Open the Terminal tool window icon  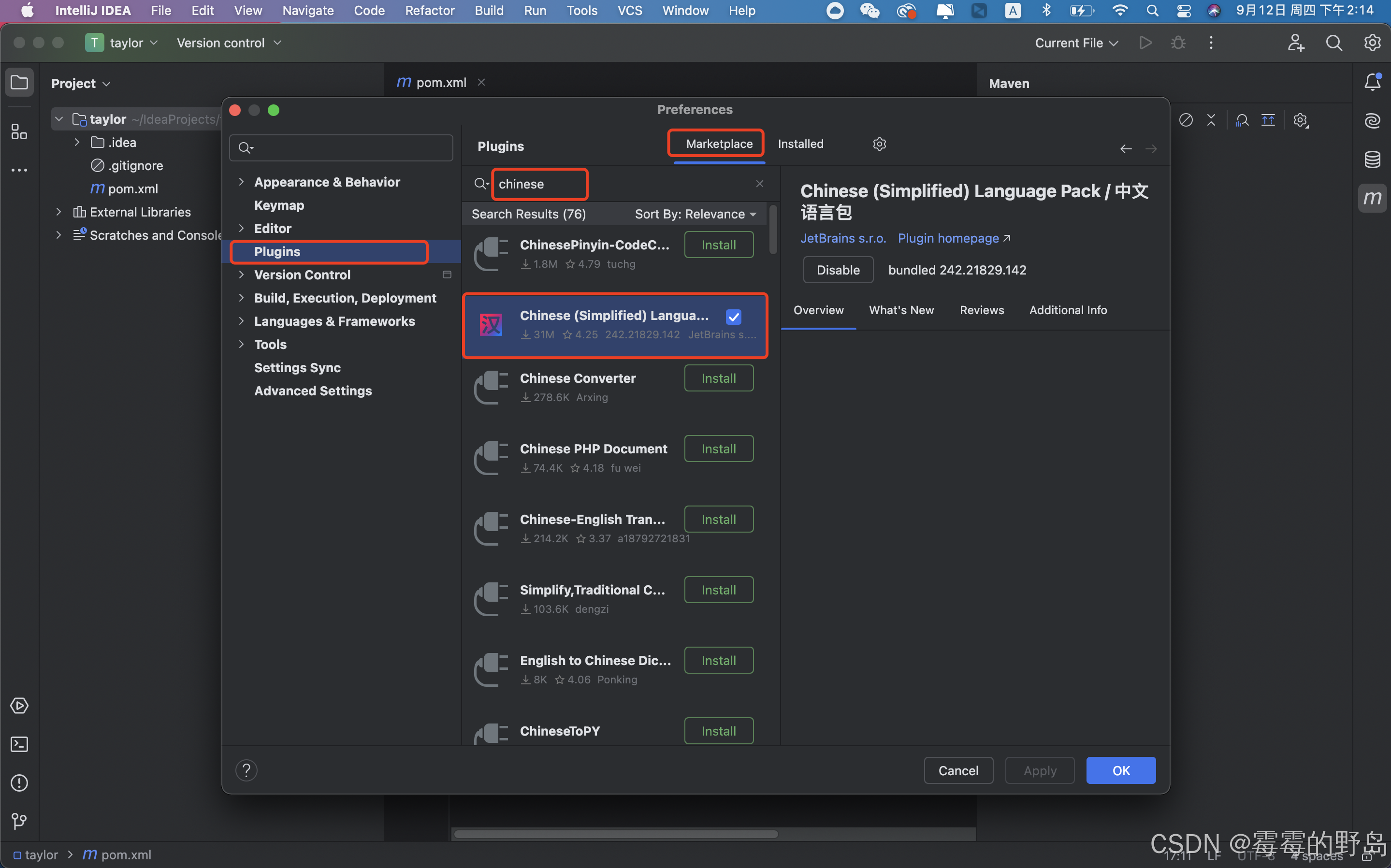coord(19,744)
